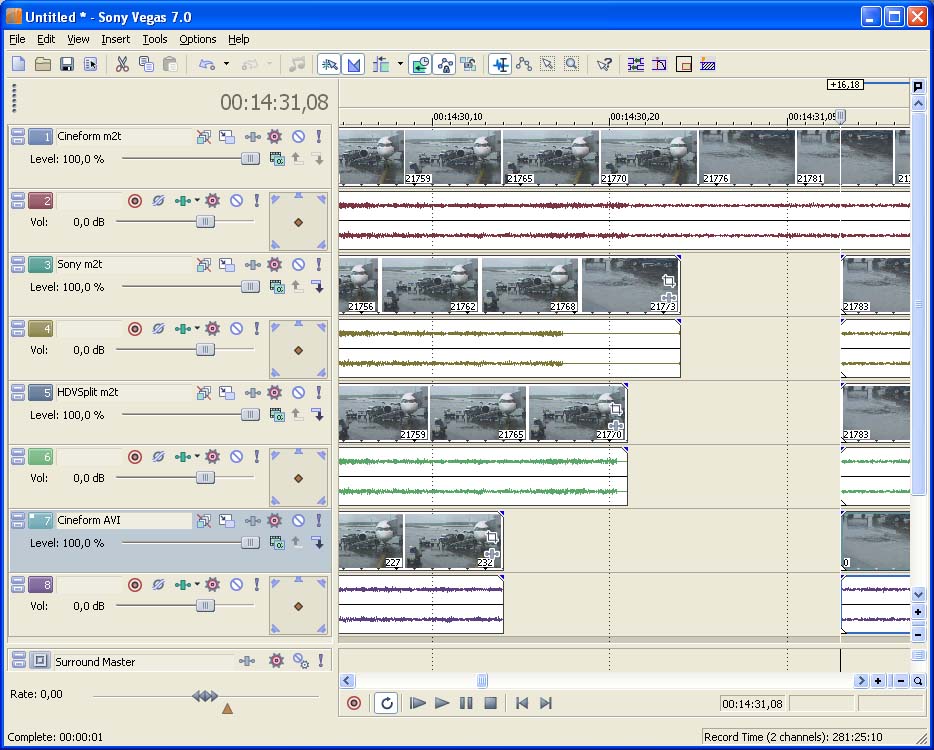
Task: Click the Rate scrub control handle
Action: coord(205,696)
